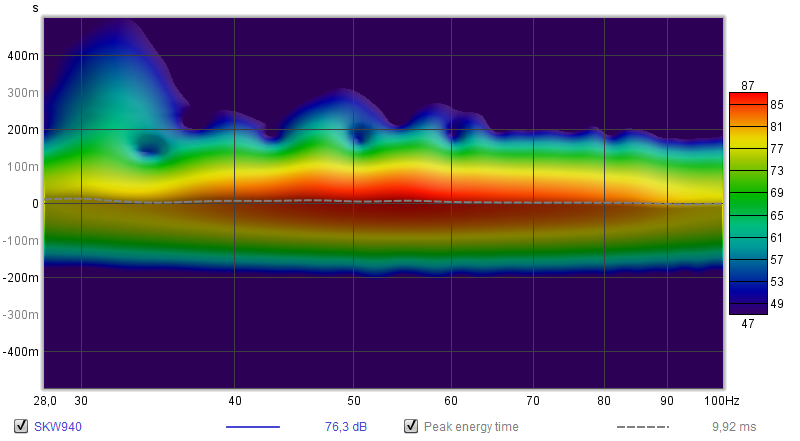Click the 0 time axis label
Viewport: 800px width, 441px height.
tap(35, 204)
